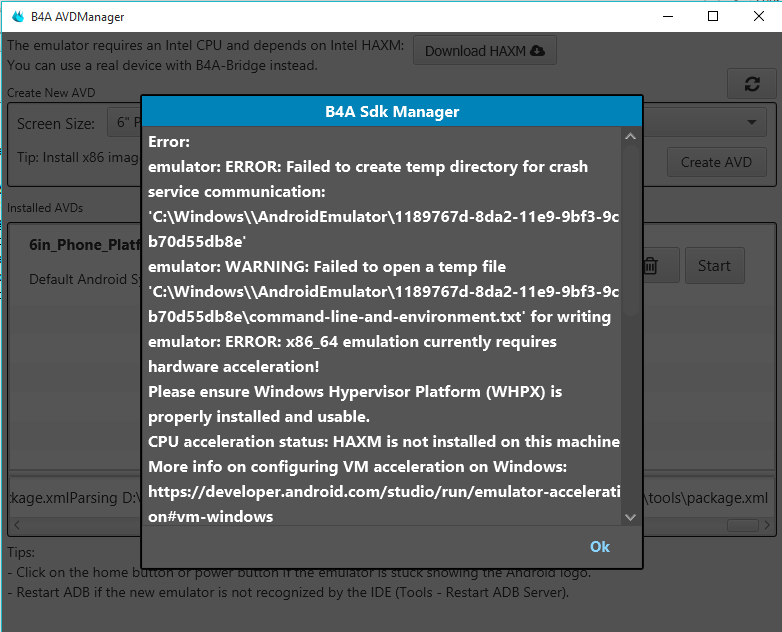Click the scroll up arrow in error dialog

pos(630,136)
